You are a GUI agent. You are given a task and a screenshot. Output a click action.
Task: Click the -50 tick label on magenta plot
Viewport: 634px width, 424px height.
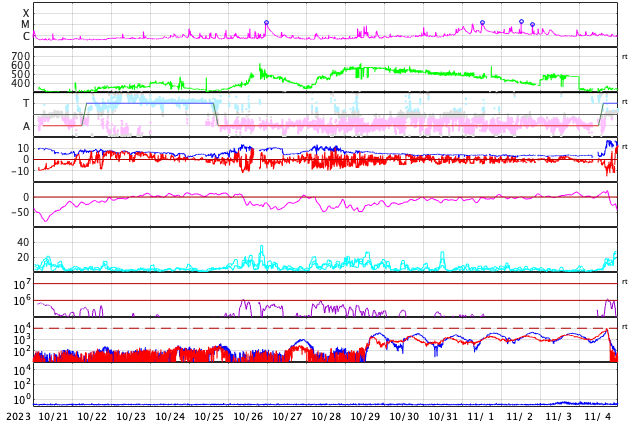pyautogui.click(x=20, y=212)
